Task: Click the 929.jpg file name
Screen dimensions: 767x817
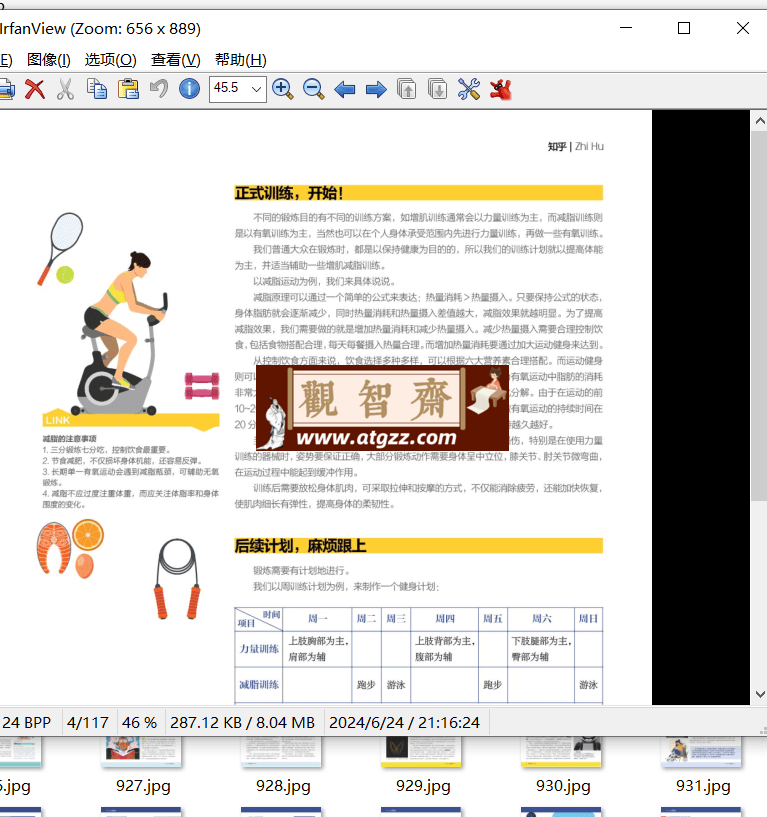Action: click(423, 786)
